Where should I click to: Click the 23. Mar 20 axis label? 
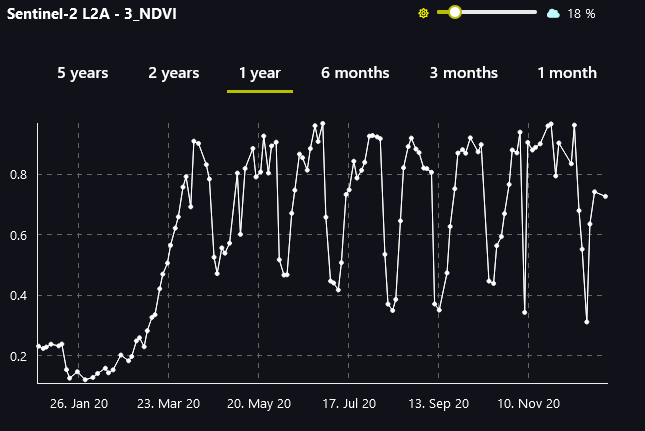click(x=169, y=403)
